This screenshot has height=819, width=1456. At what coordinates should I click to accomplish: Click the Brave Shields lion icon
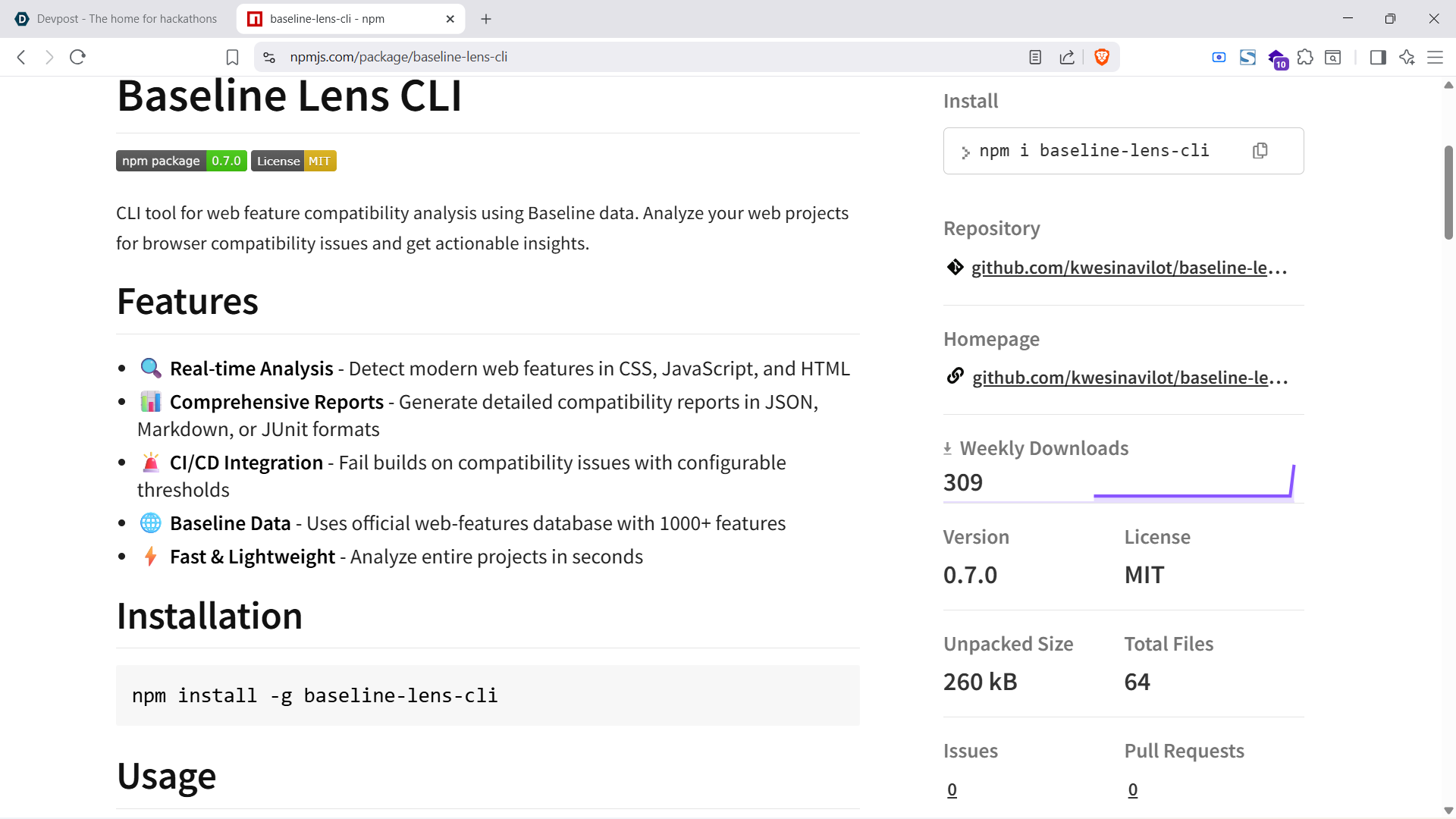point(1102,57)
